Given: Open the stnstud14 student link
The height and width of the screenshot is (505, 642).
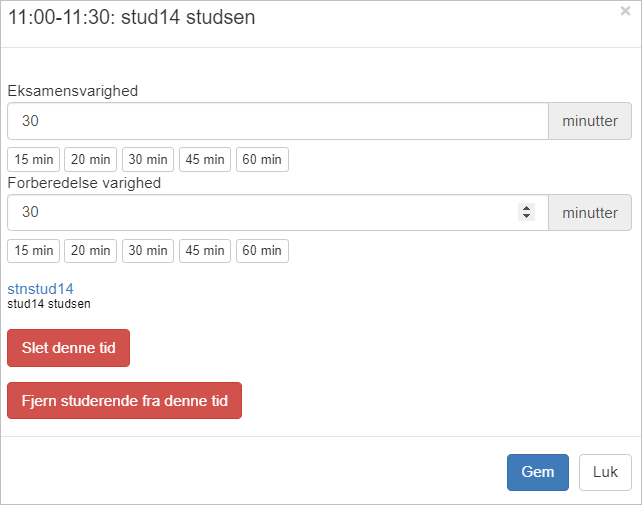Looking at the screenshot, I should (40, 288).
